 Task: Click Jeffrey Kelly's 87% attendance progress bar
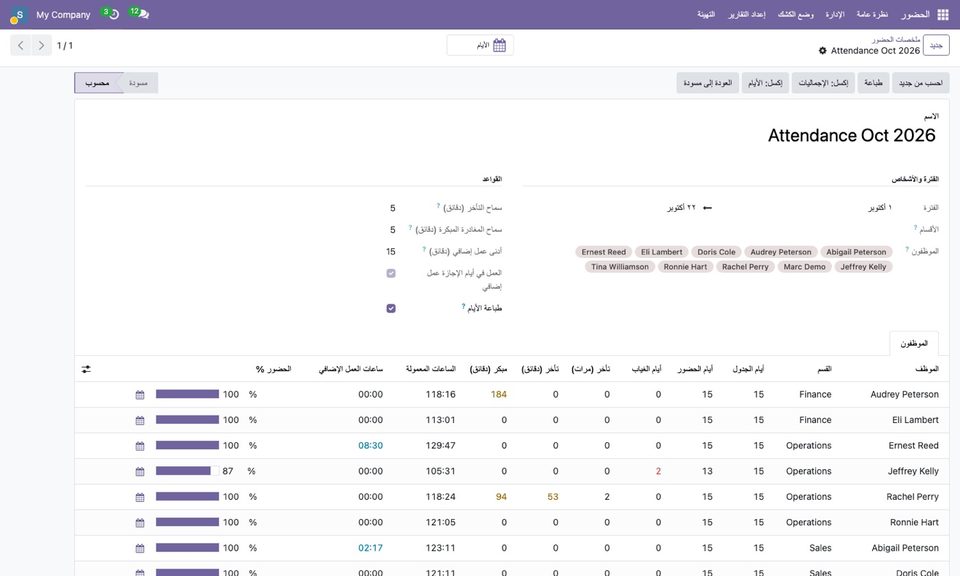[x=187, y=471]
